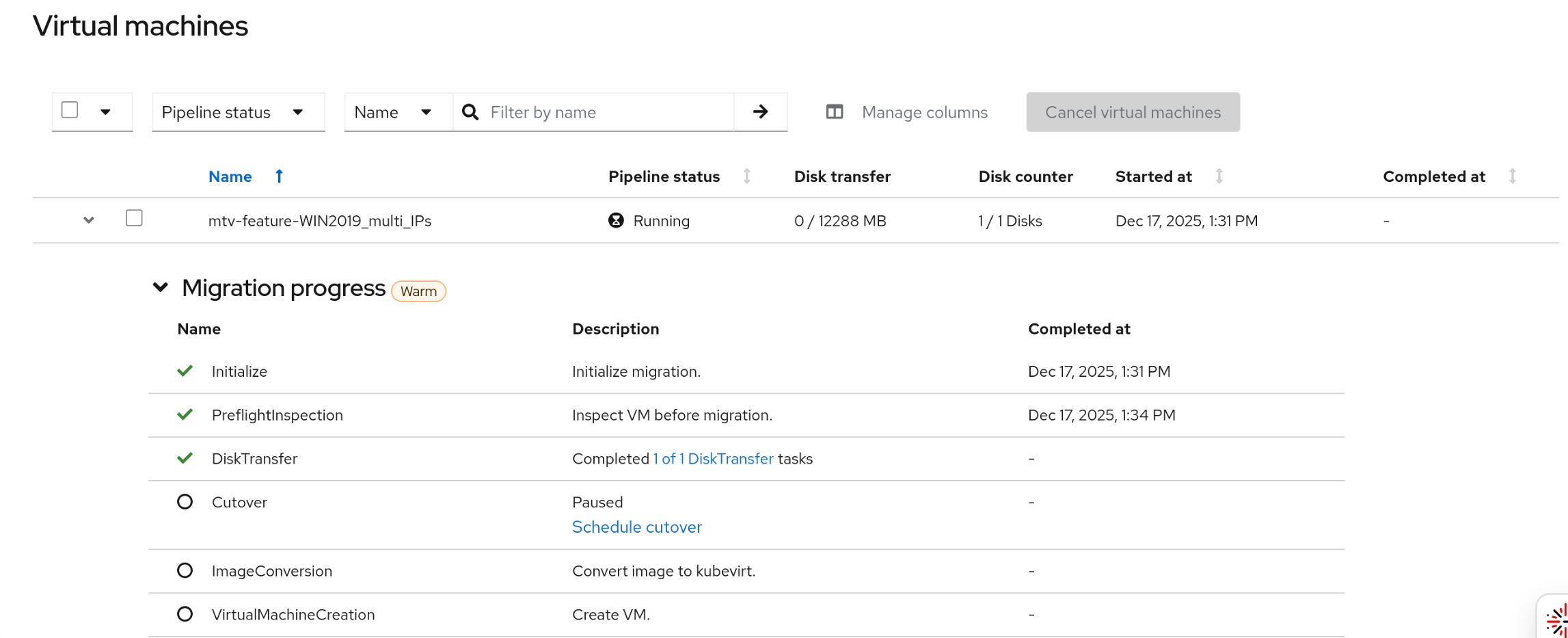Click the search magnifier icon
The width and height of the screenshot is (1568, 638).
coord(470,112)
